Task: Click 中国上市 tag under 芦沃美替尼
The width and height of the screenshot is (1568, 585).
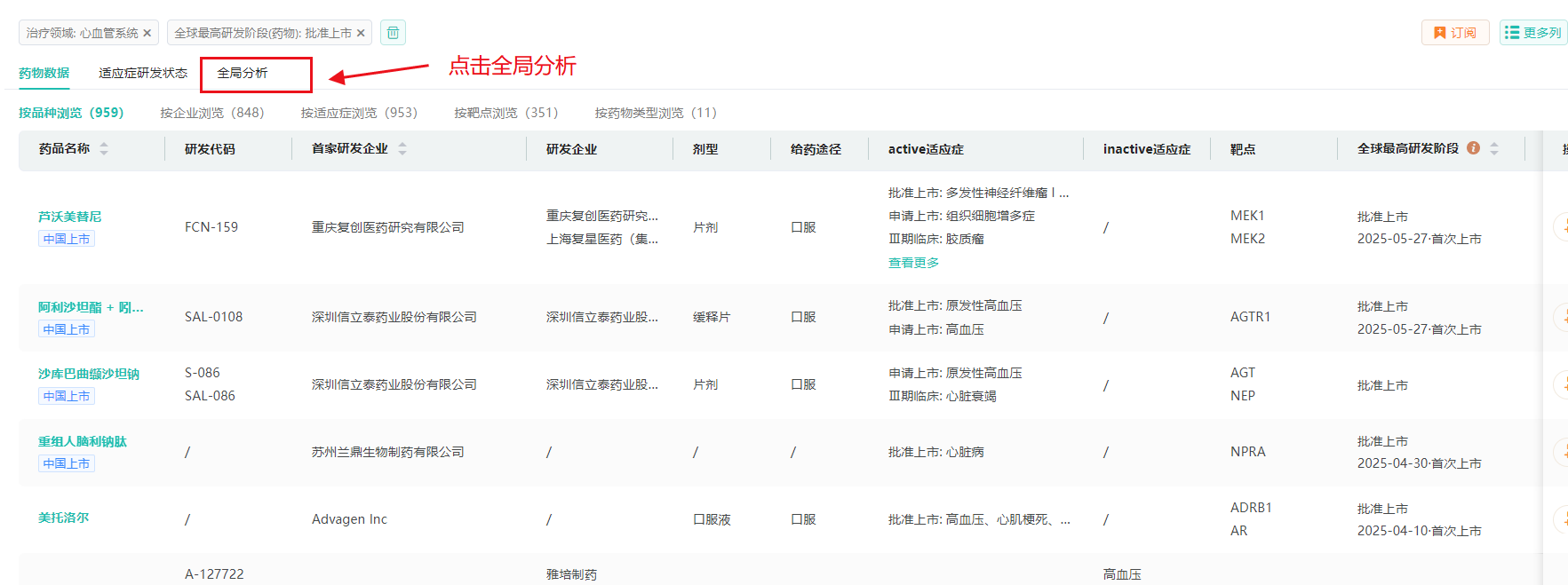Action: click(x=67, y=239)
